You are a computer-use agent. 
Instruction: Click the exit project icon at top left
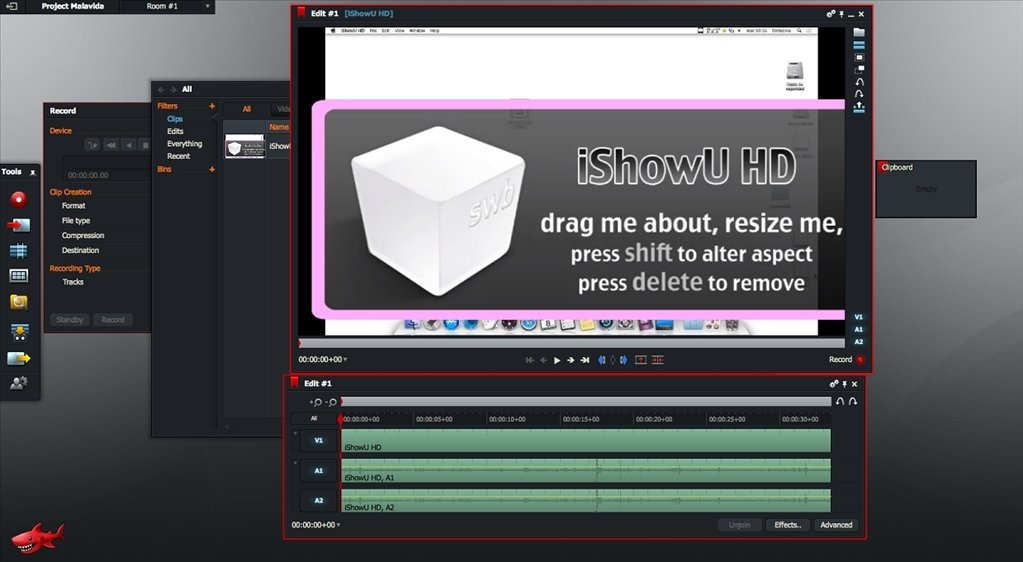pos(11,6)
